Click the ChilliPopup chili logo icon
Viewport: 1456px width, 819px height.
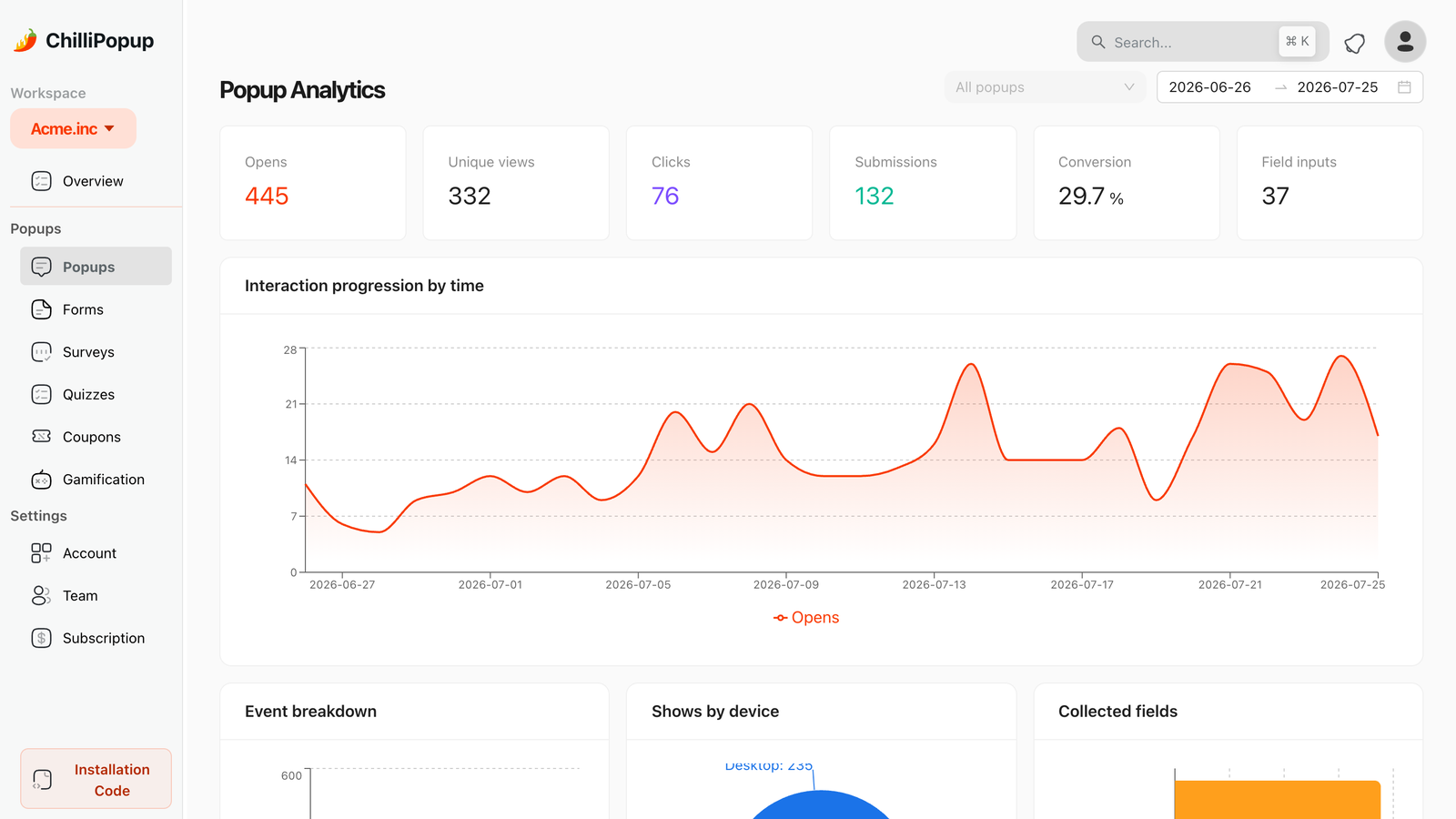point(25,40)
